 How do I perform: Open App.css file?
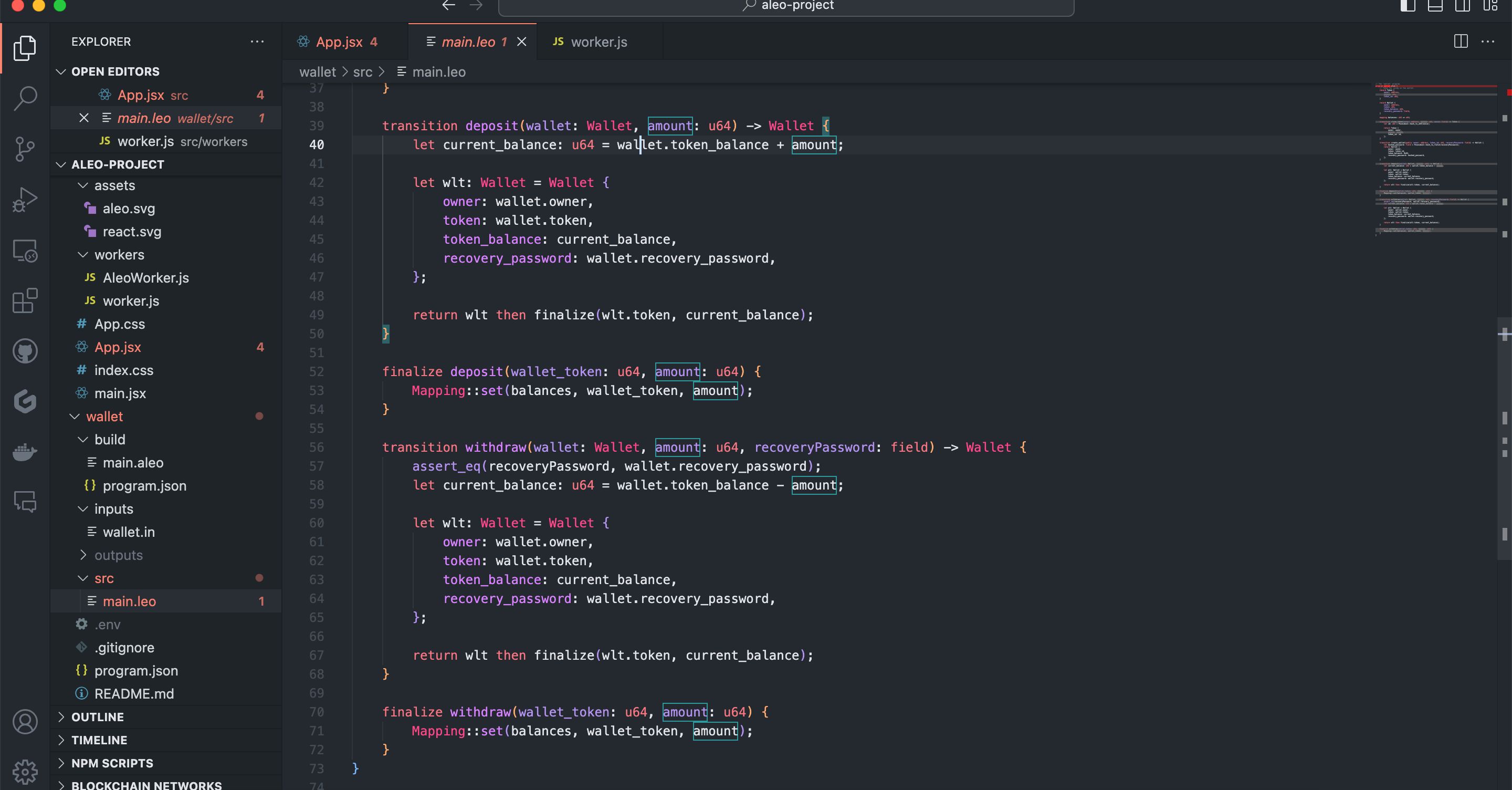click(166, 324)
